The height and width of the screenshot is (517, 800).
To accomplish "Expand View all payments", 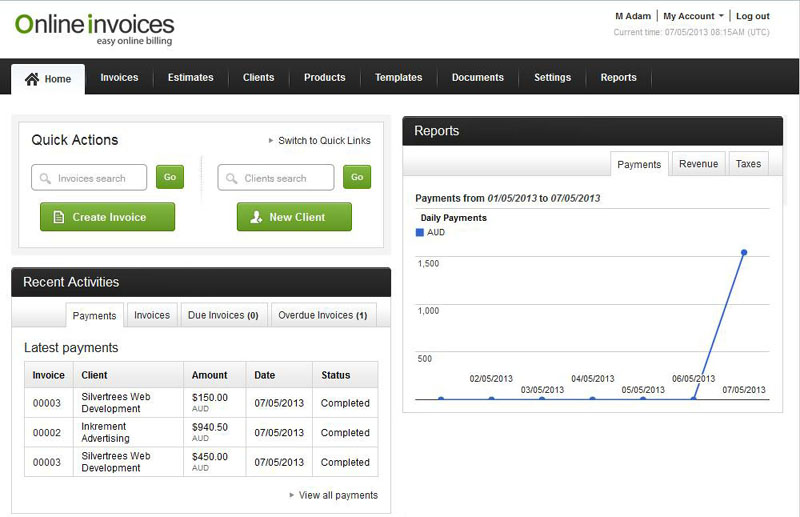I will pos(333,495).
